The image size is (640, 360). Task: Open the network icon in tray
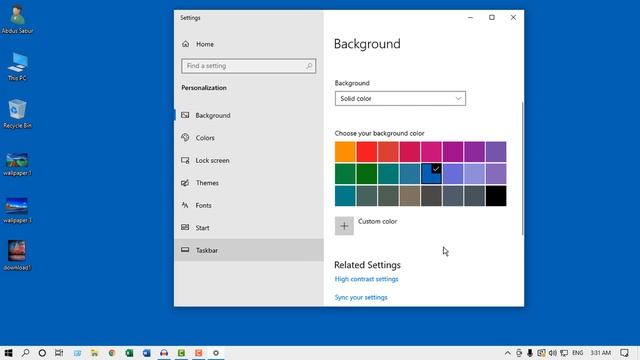[564, 353]
